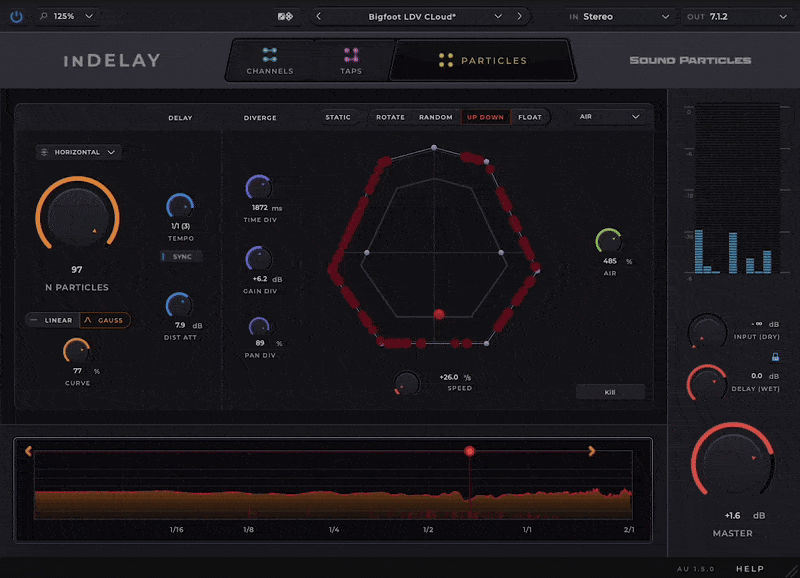Go to the previous preset arrow
This screenshot has height=578, width=800.
(x=318, y=16)
